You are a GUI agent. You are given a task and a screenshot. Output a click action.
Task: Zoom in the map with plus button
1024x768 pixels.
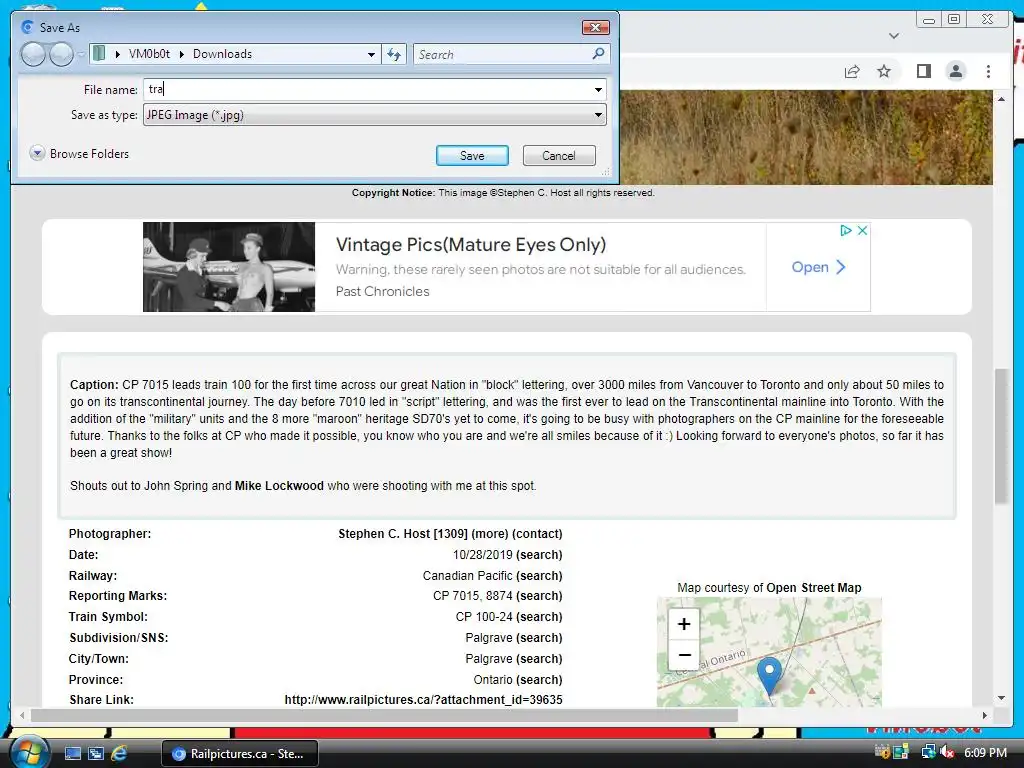pos(684,624)
